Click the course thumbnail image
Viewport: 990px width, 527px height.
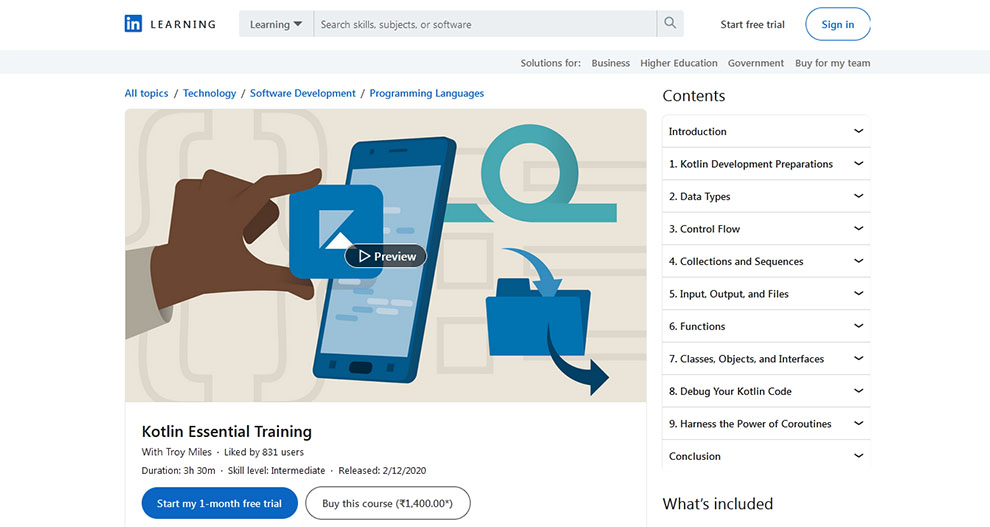pyautogui.click(x=386, y=256)
